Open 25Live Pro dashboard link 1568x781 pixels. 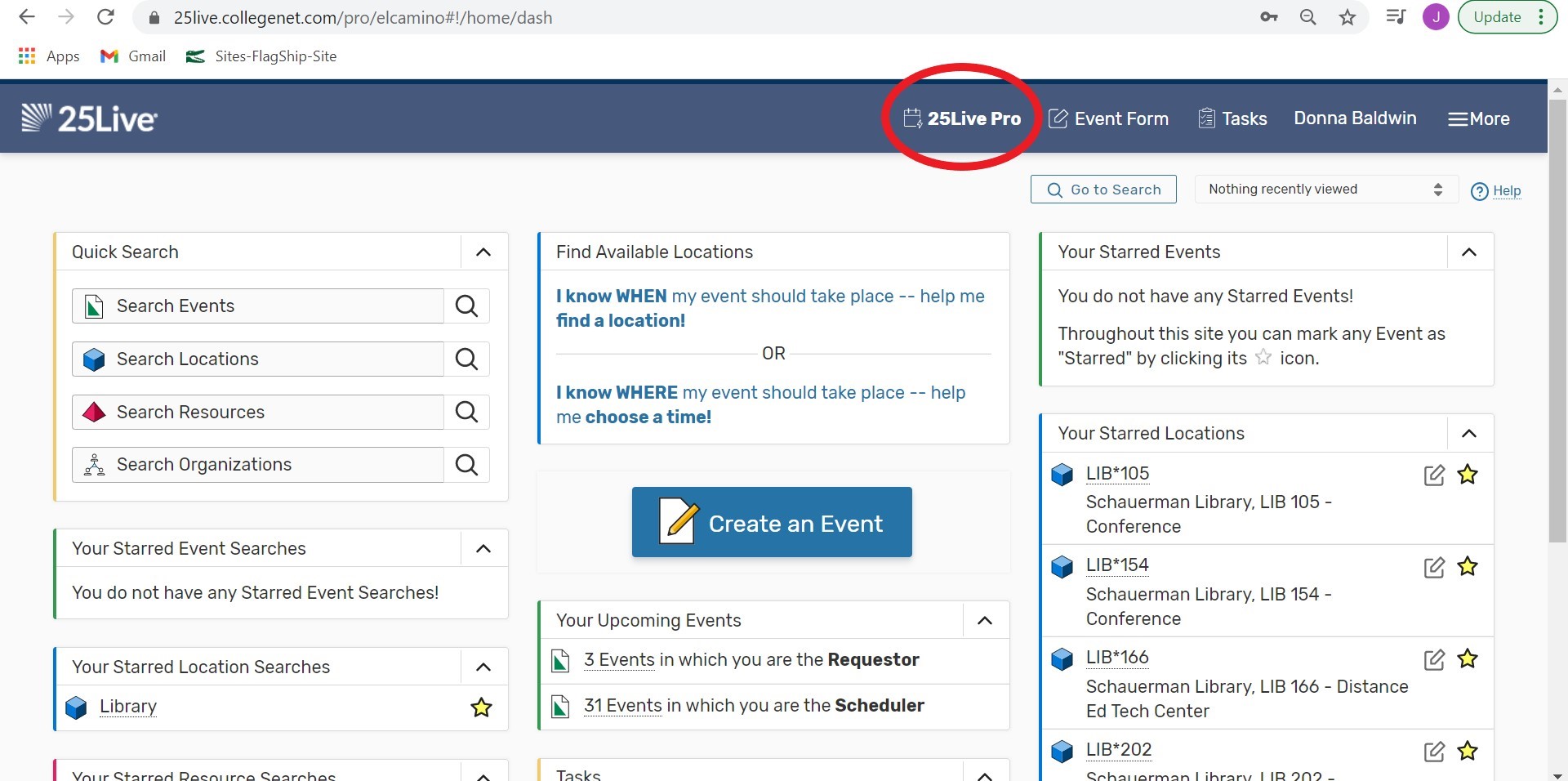tap(962, 118)
